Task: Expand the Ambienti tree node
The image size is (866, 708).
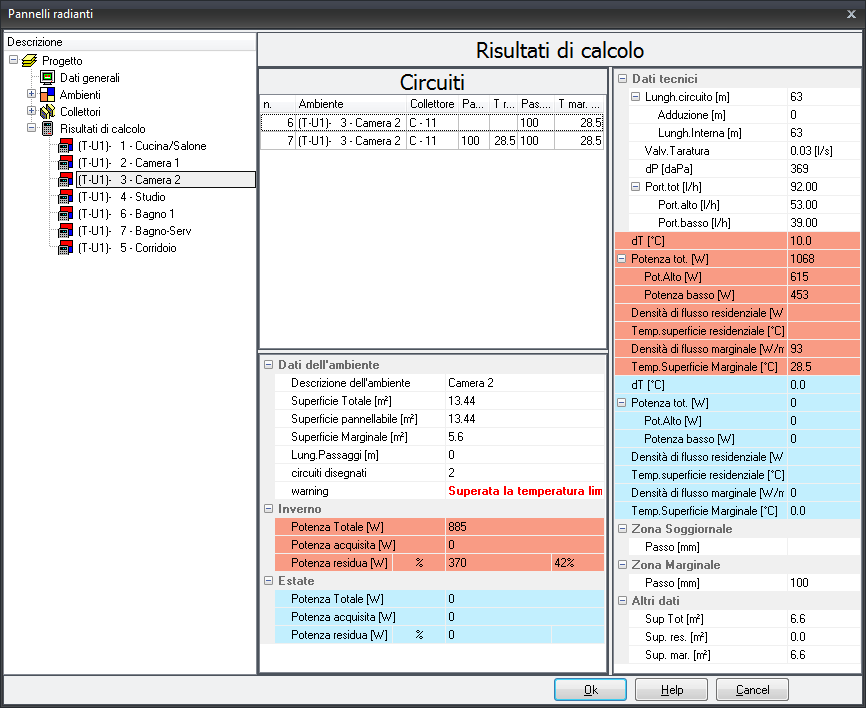Action: (x=31, y=95)
